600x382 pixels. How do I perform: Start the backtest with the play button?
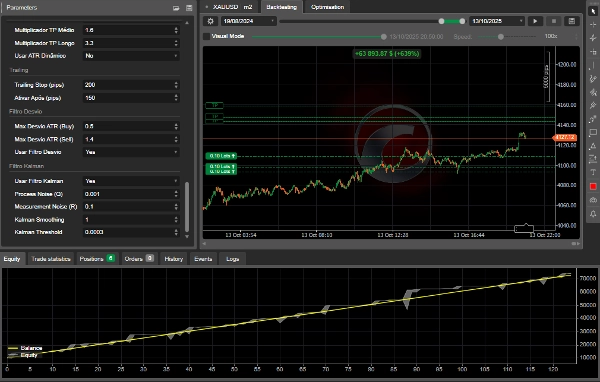[x=535, y=21]
